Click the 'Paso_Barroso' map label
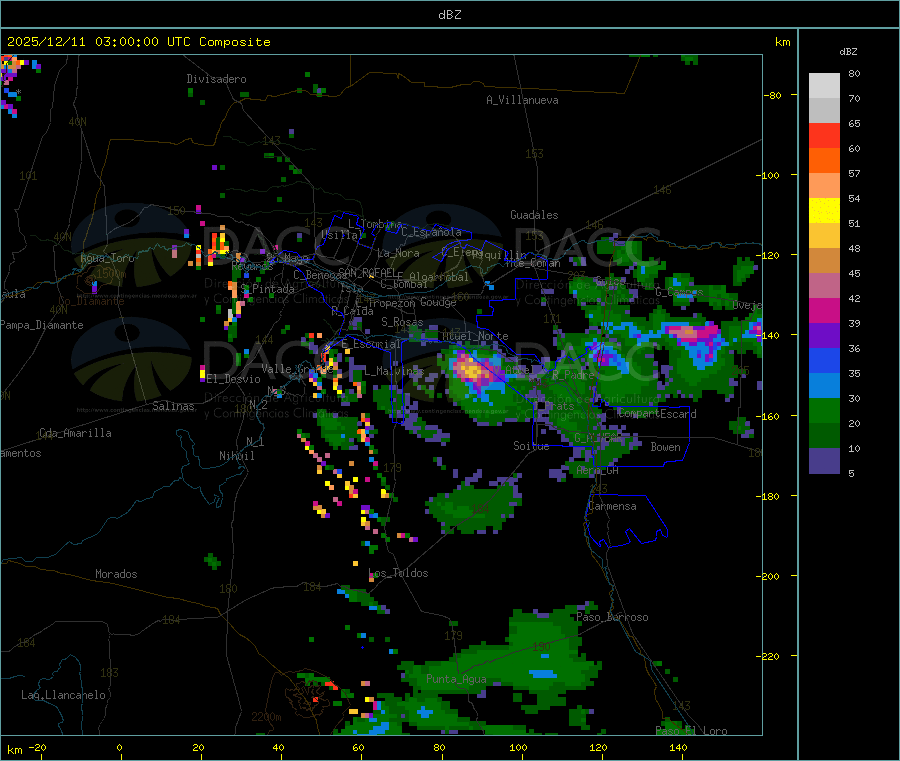Viewport: 900px width, 761px height. click(612, 617)
